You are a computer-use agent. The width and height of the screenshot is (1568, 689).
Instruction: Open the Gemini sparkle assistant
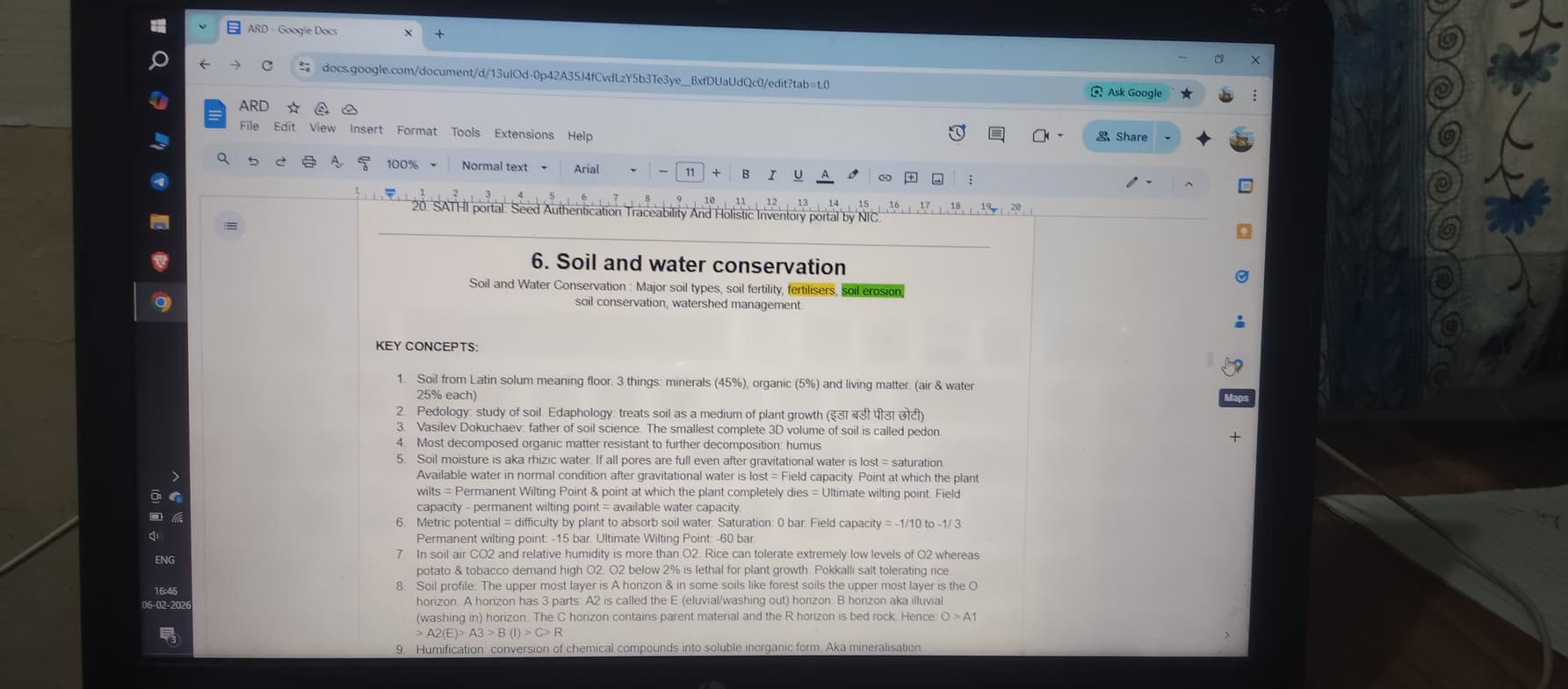pyautogui.click(x=1203, y=138)
